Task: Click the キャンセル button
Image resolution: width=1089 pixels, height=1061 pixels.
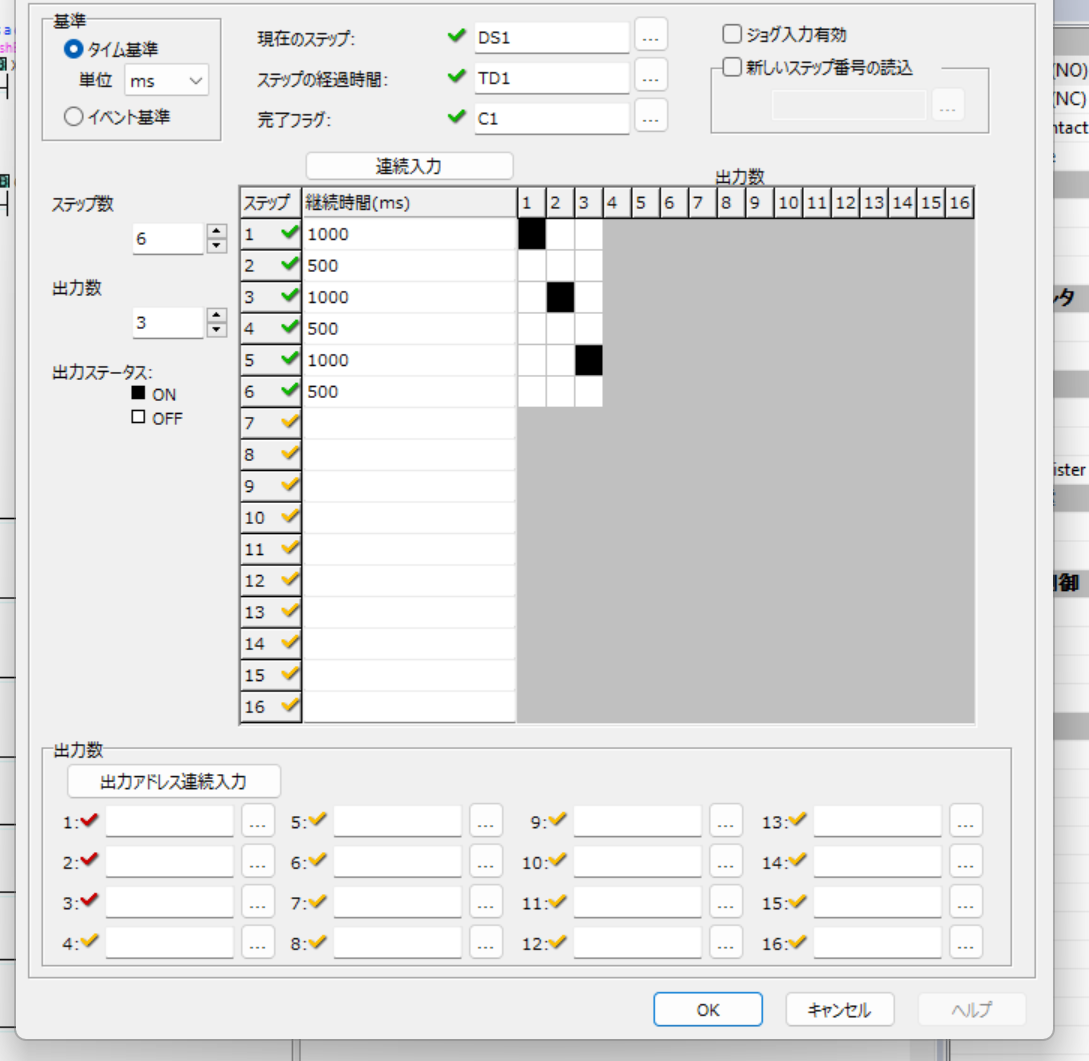Action: (x=840, y=1010)
